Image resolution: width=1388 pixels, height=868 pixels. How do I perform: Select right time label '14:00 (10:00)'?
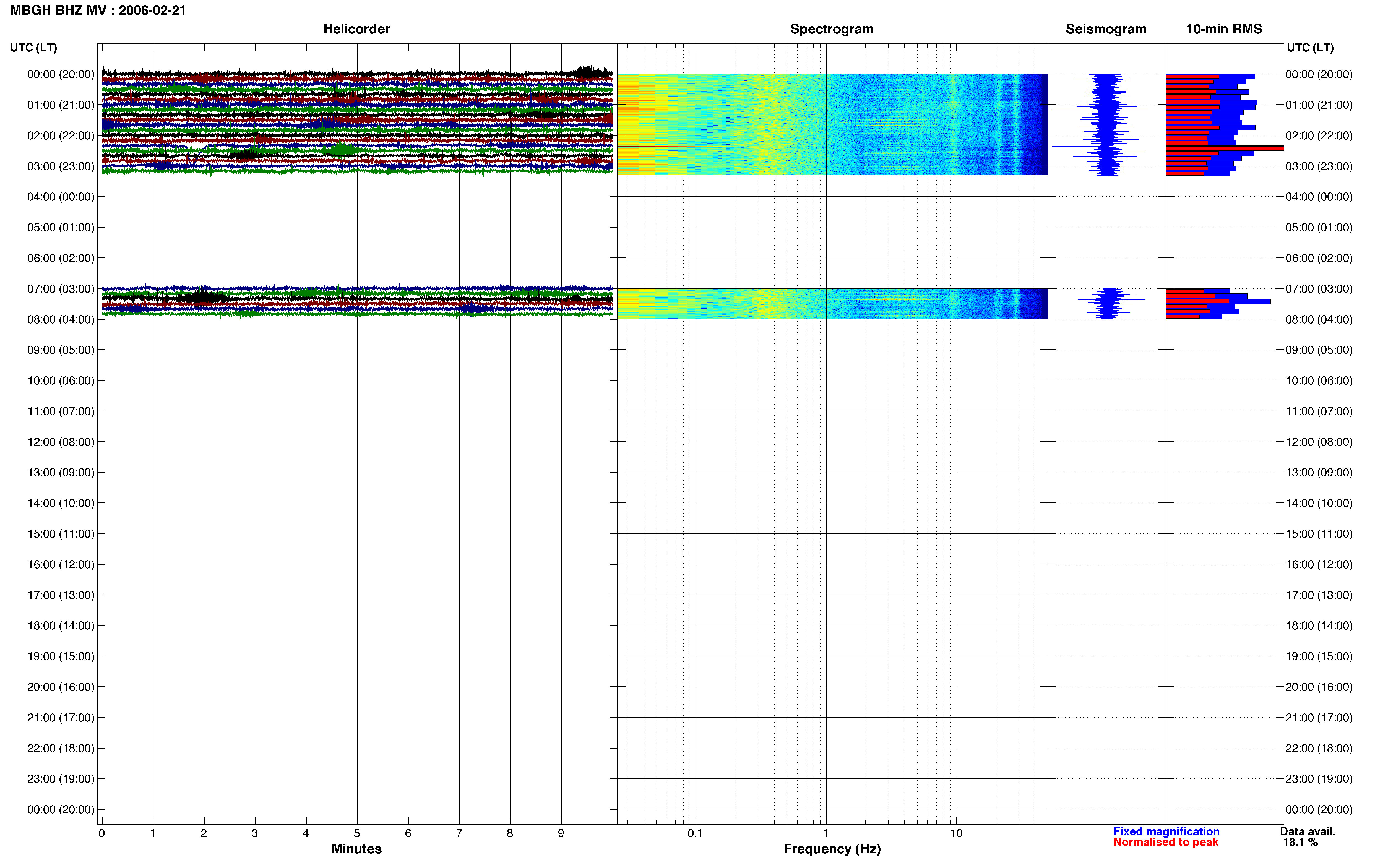(x=1319, y=504)
